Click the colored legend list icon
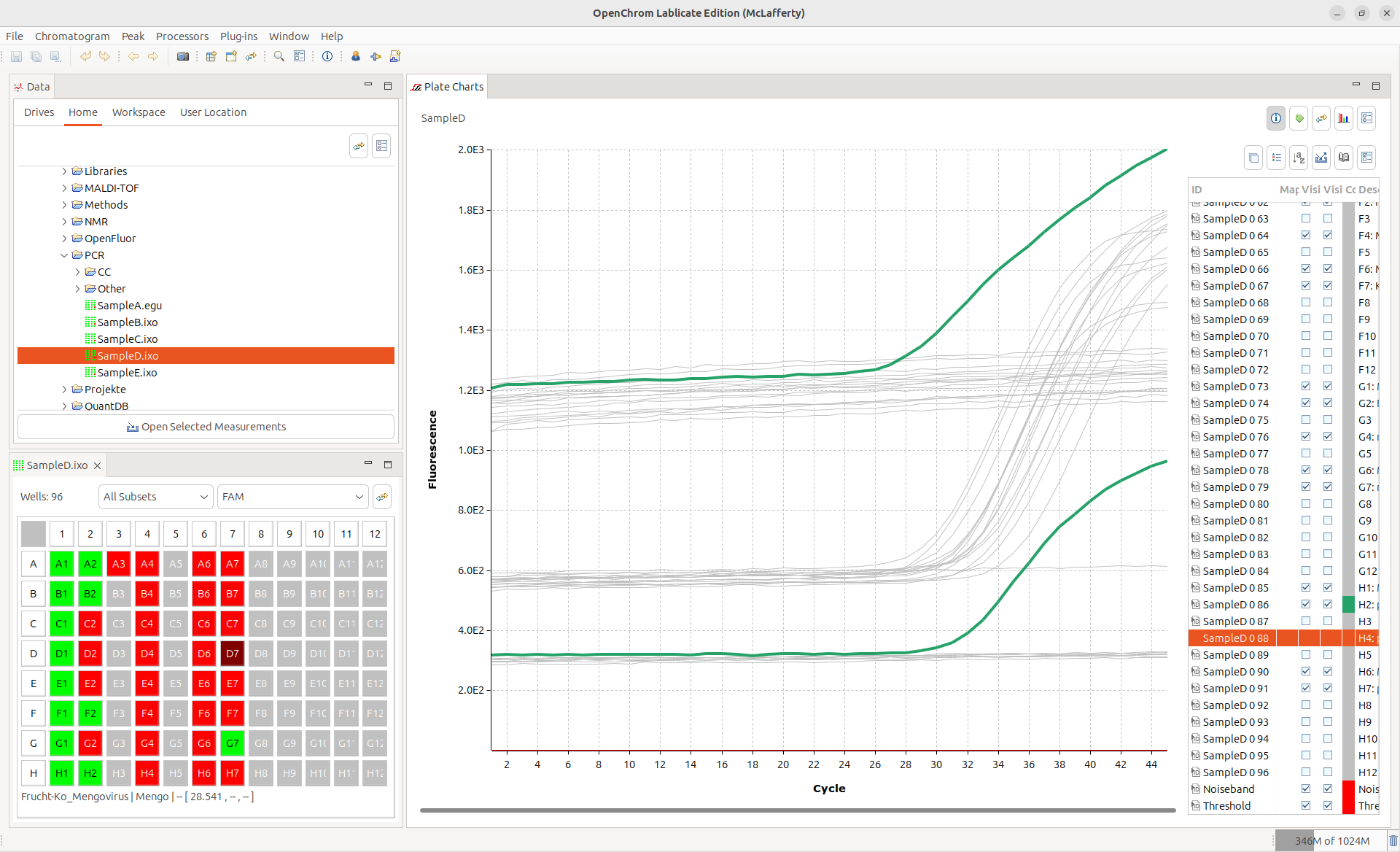 [1276, 158]
